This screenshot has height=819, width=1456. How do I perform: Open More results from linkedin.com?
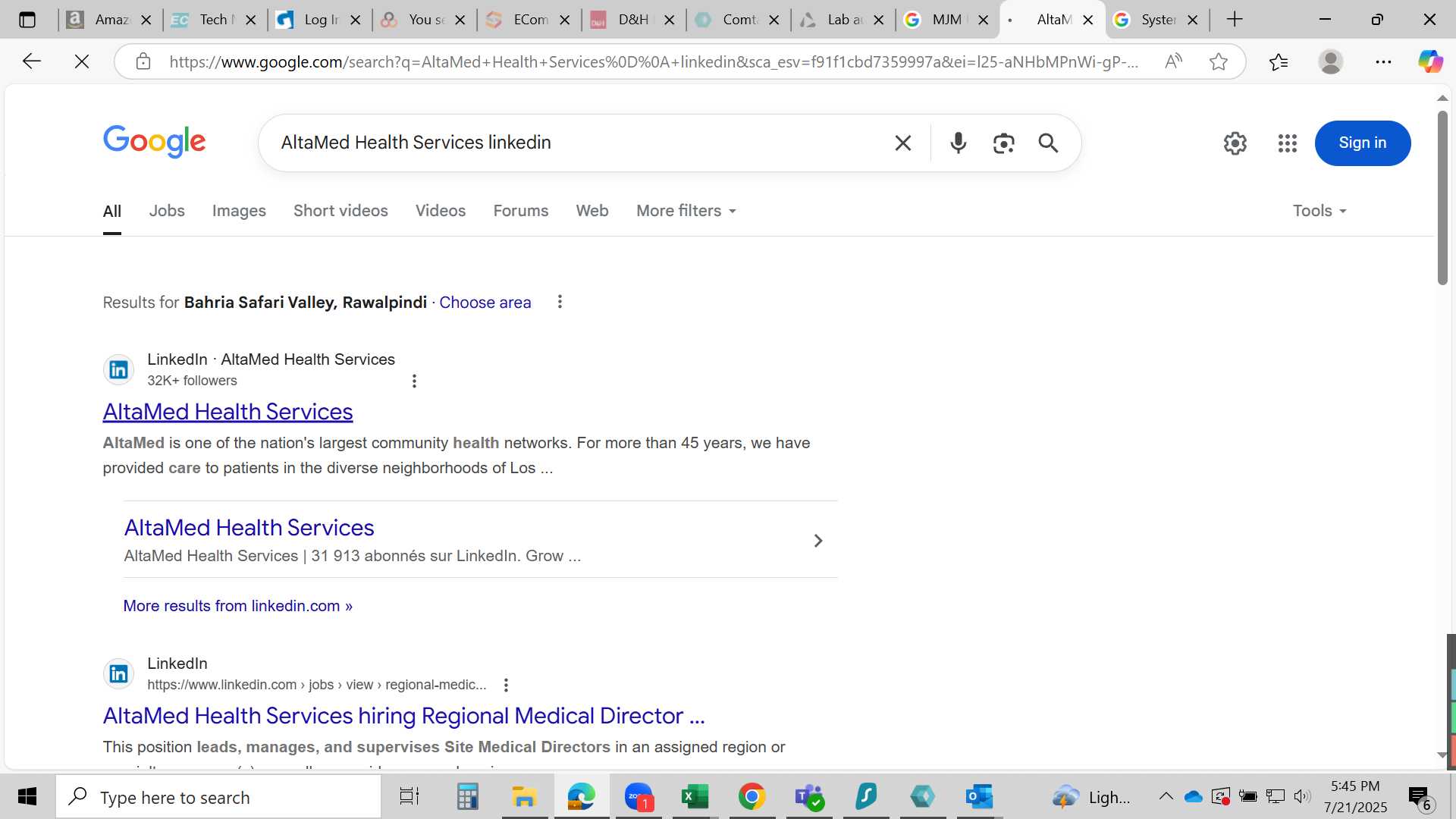(238, 606)
